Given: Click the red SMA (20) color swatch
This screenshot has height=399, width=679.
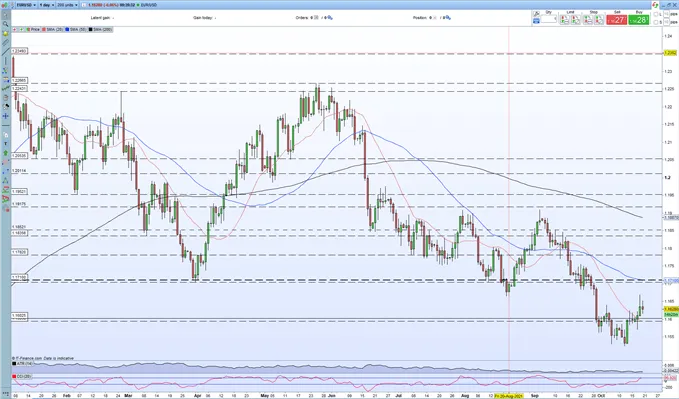Looking at the screenshot, I should click(x=44, y=29).
